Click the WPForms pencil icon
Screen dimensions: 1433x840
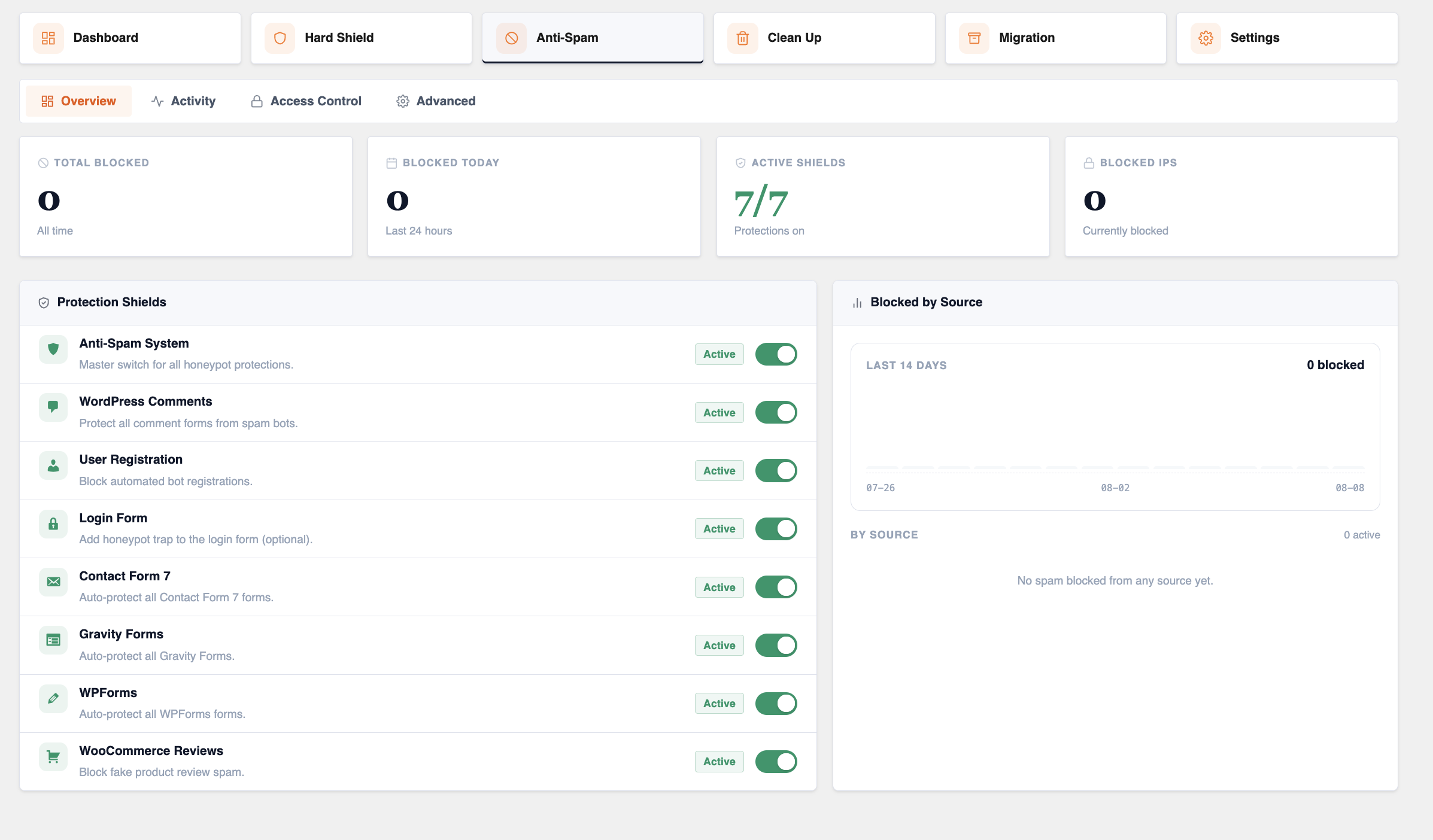[x=53, y=699]
